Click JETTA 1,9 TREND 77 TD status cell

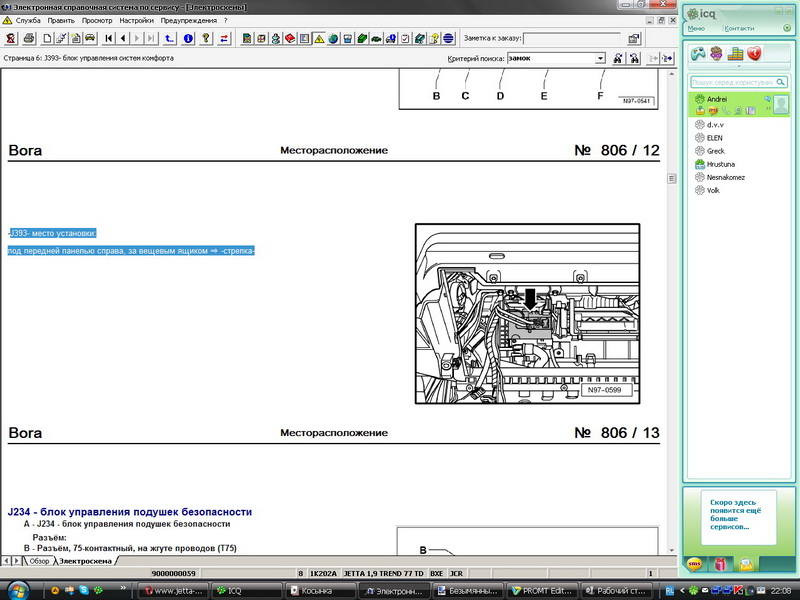(x=384, y=573)
